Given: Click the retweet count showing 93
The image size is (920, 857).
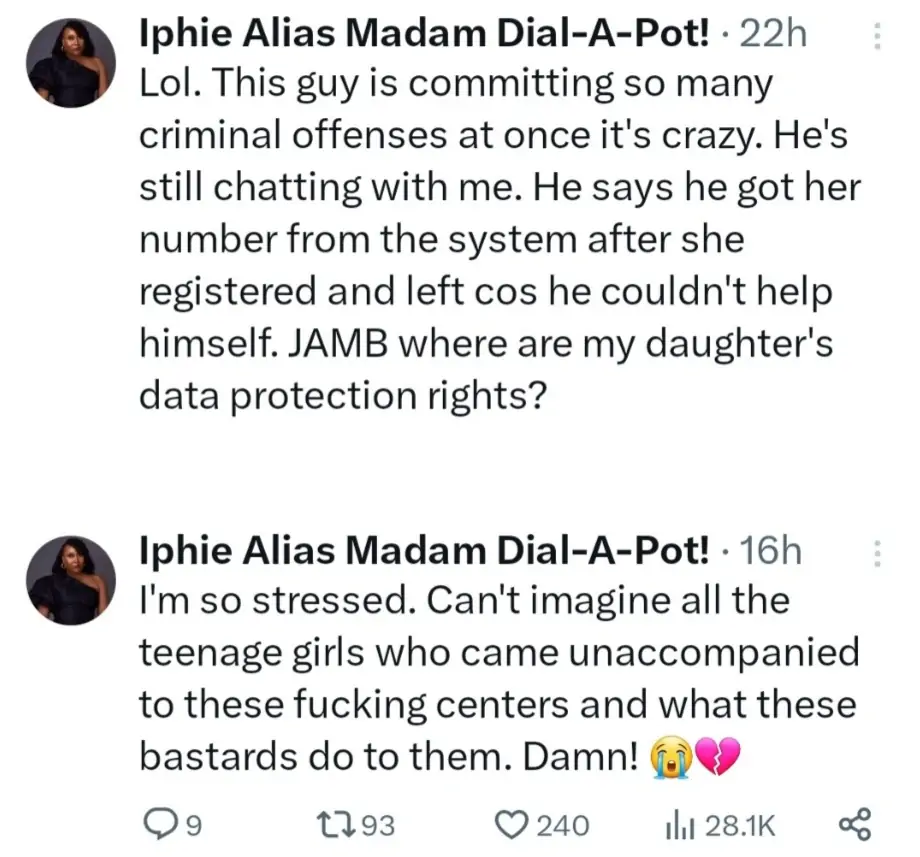Looking at the screenshot, I should point(377,824).
